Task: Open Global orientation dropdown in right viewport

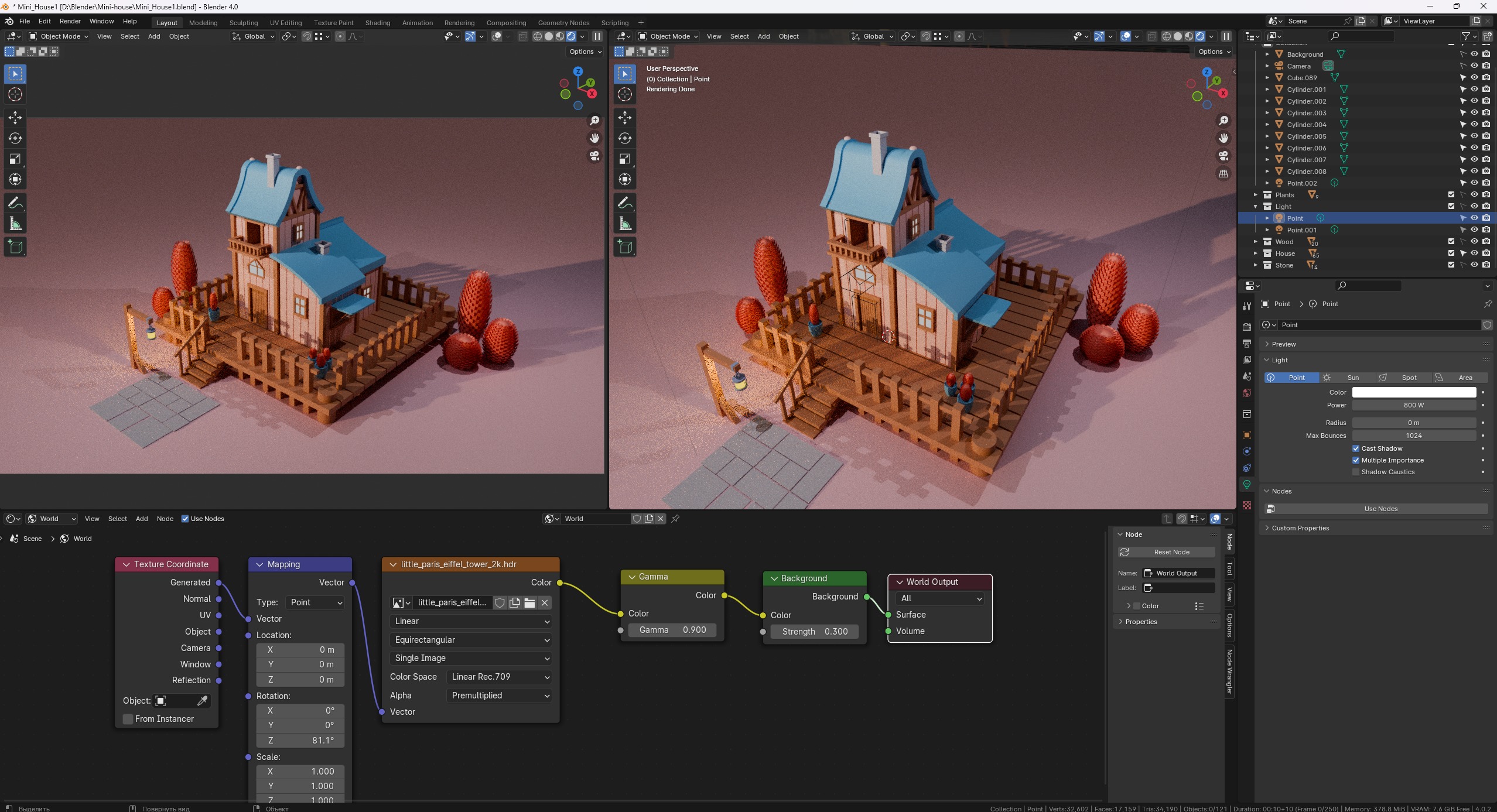Action: point(872,36)
